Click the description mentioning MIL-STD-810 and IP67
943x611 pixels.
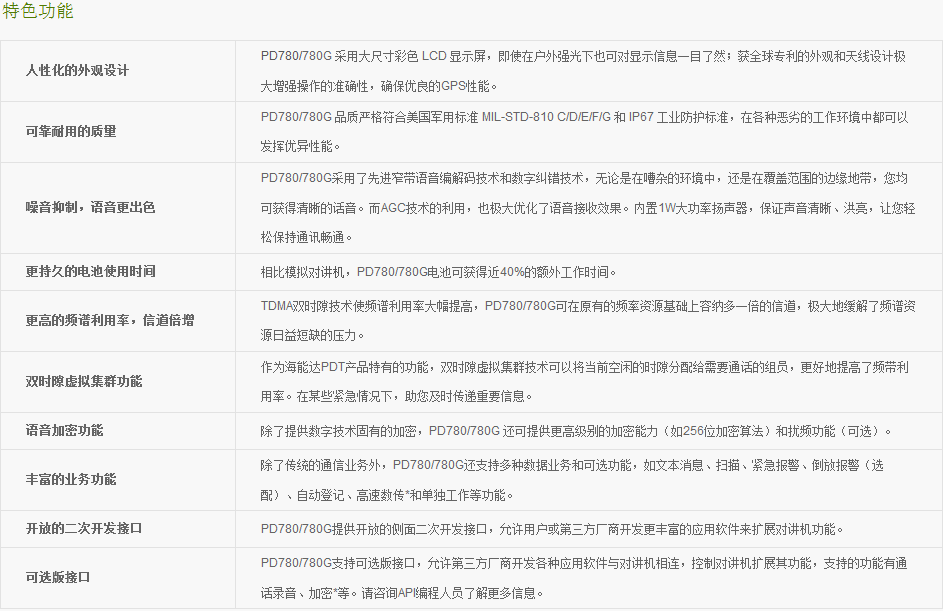(584, 132)
